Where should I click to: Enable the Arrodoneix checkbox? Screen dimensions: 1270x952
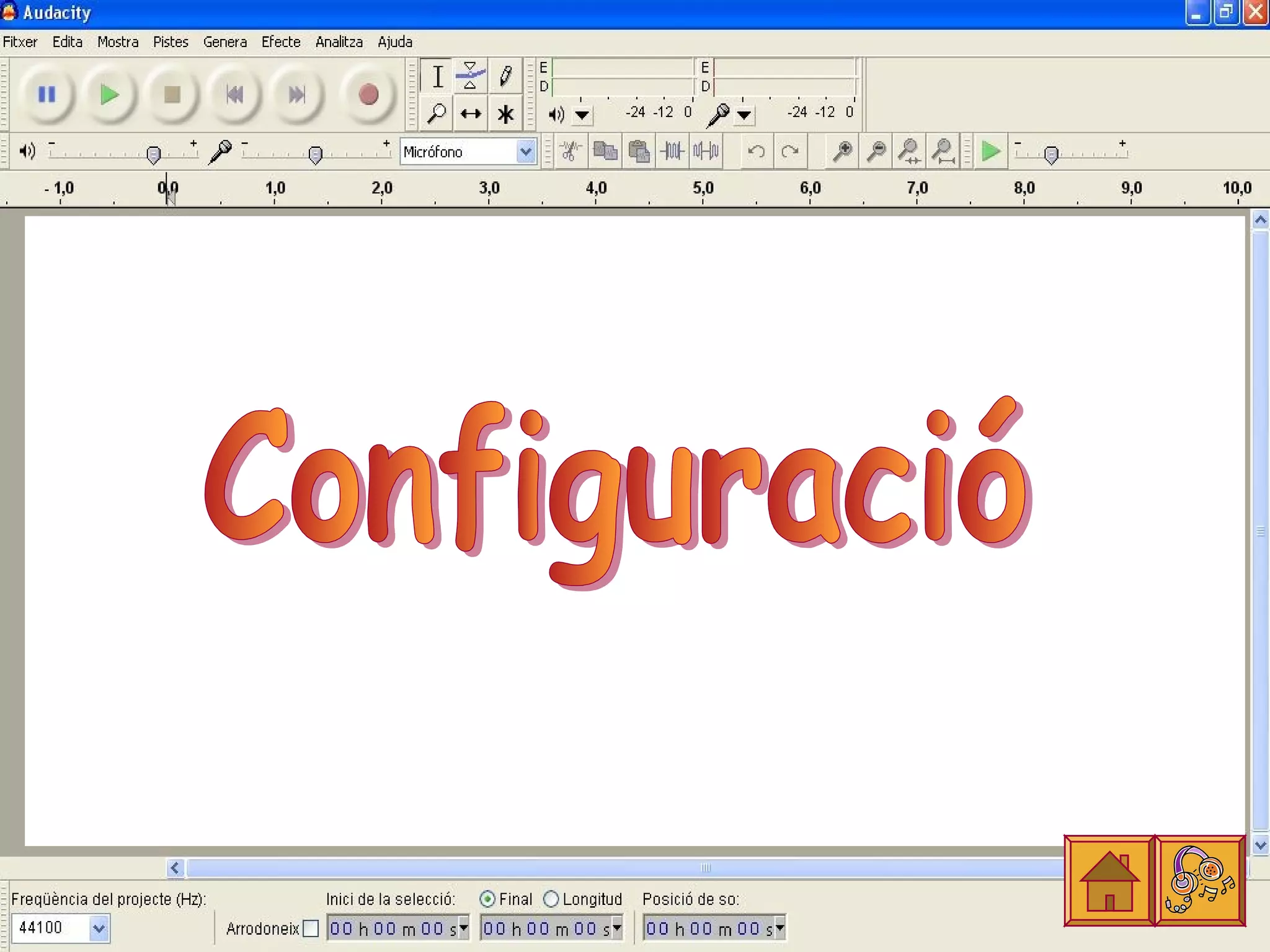(x=311, y=928)
